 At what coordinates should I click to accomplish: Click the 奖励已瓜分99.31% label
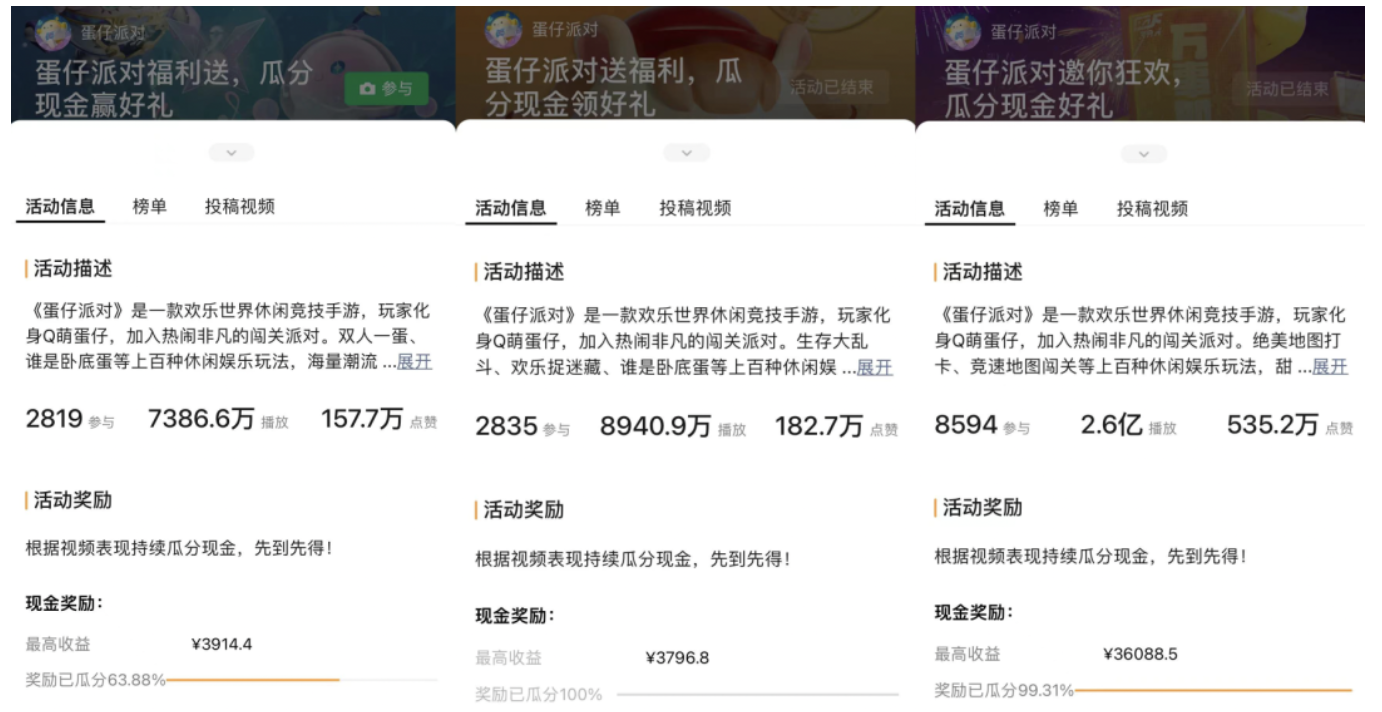click(x=1004, y=691)
